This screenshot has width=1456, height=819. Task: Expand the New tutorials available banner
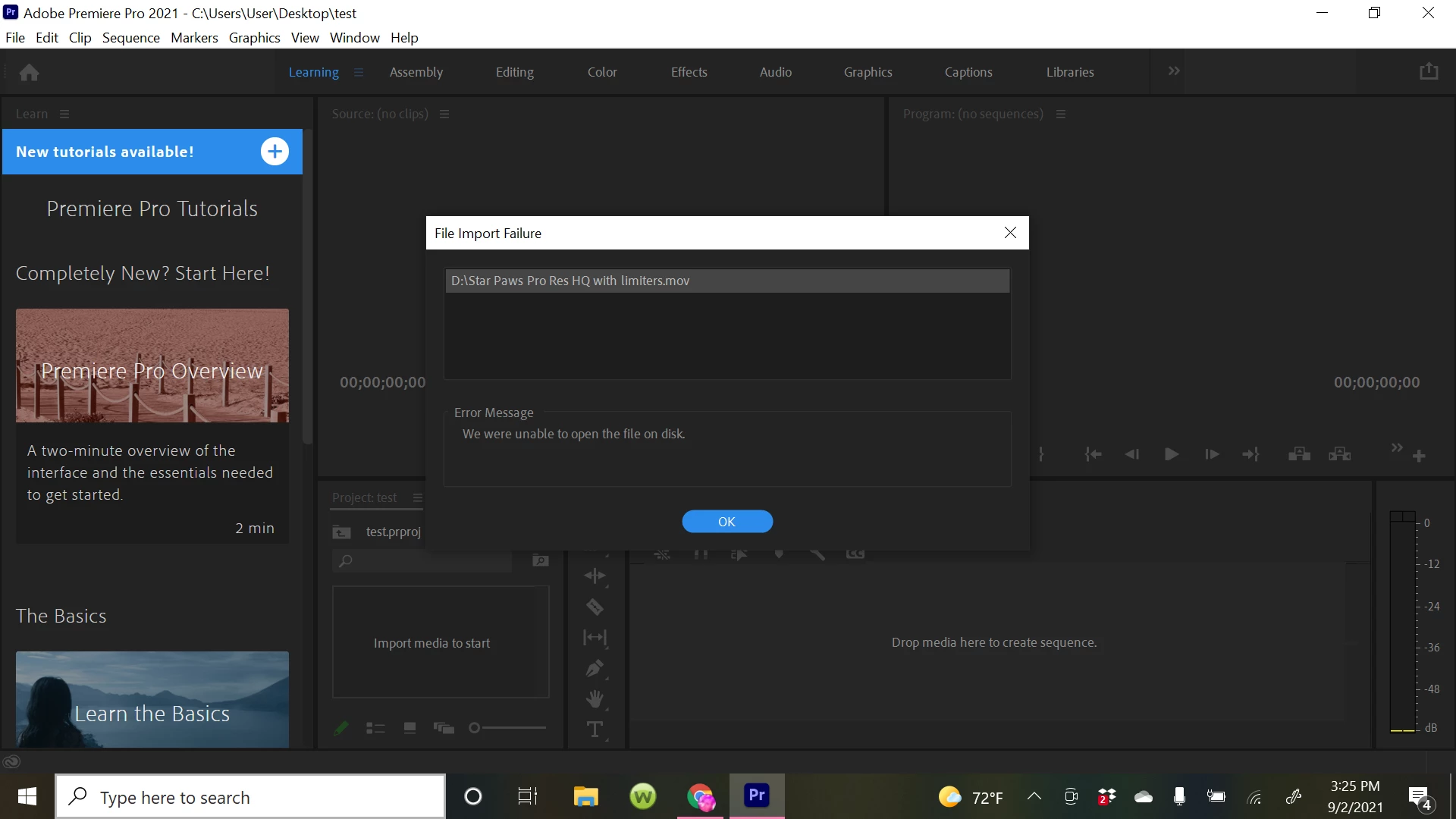(x=275, y=152)
